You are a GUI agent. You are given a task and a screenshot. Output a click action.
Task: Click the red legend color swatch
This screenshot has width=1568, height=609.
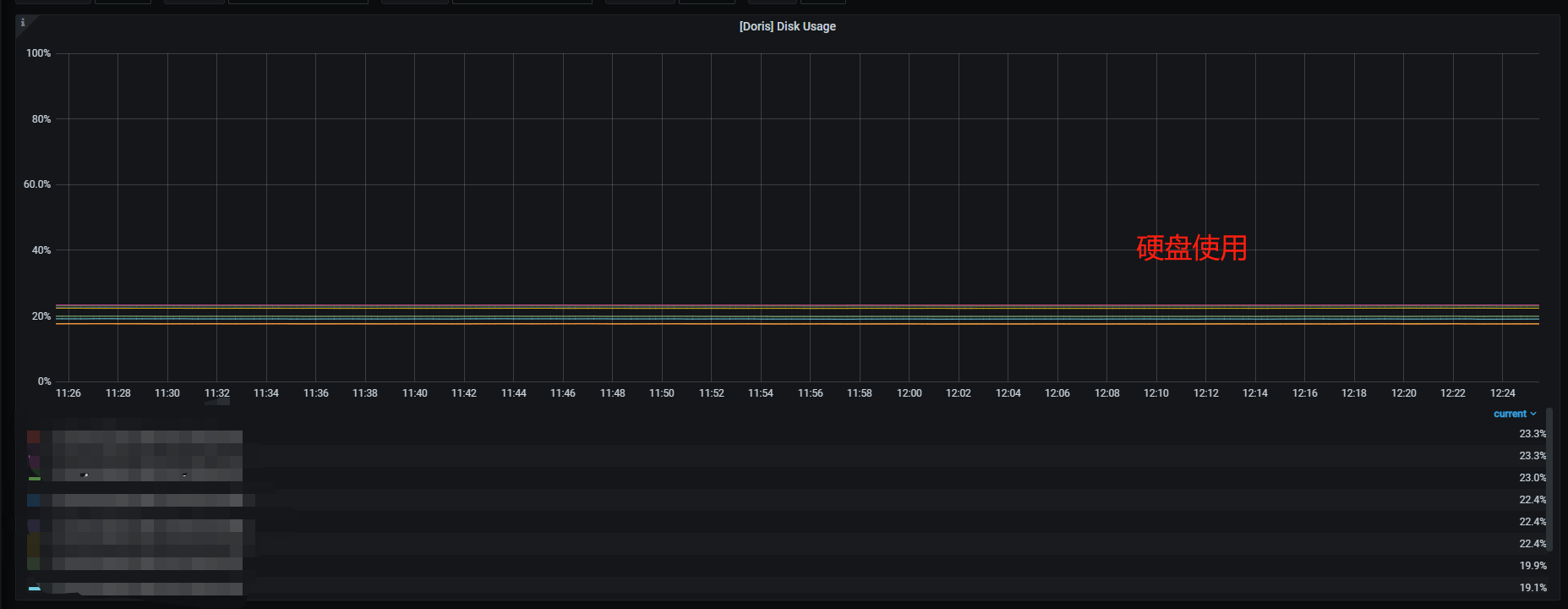click(x=34, y=437)
